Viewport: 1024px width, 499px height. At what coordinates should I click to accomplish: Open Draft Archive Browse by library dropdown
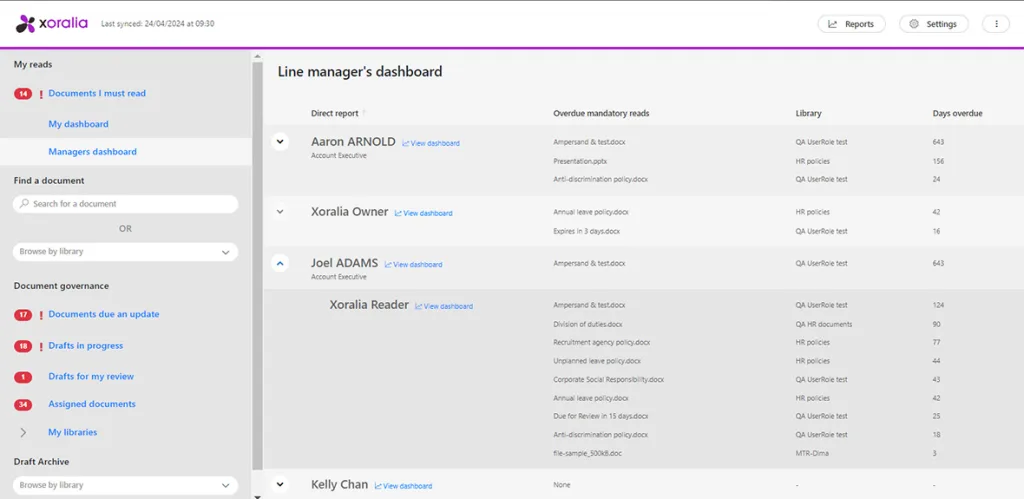click(125, 485)
